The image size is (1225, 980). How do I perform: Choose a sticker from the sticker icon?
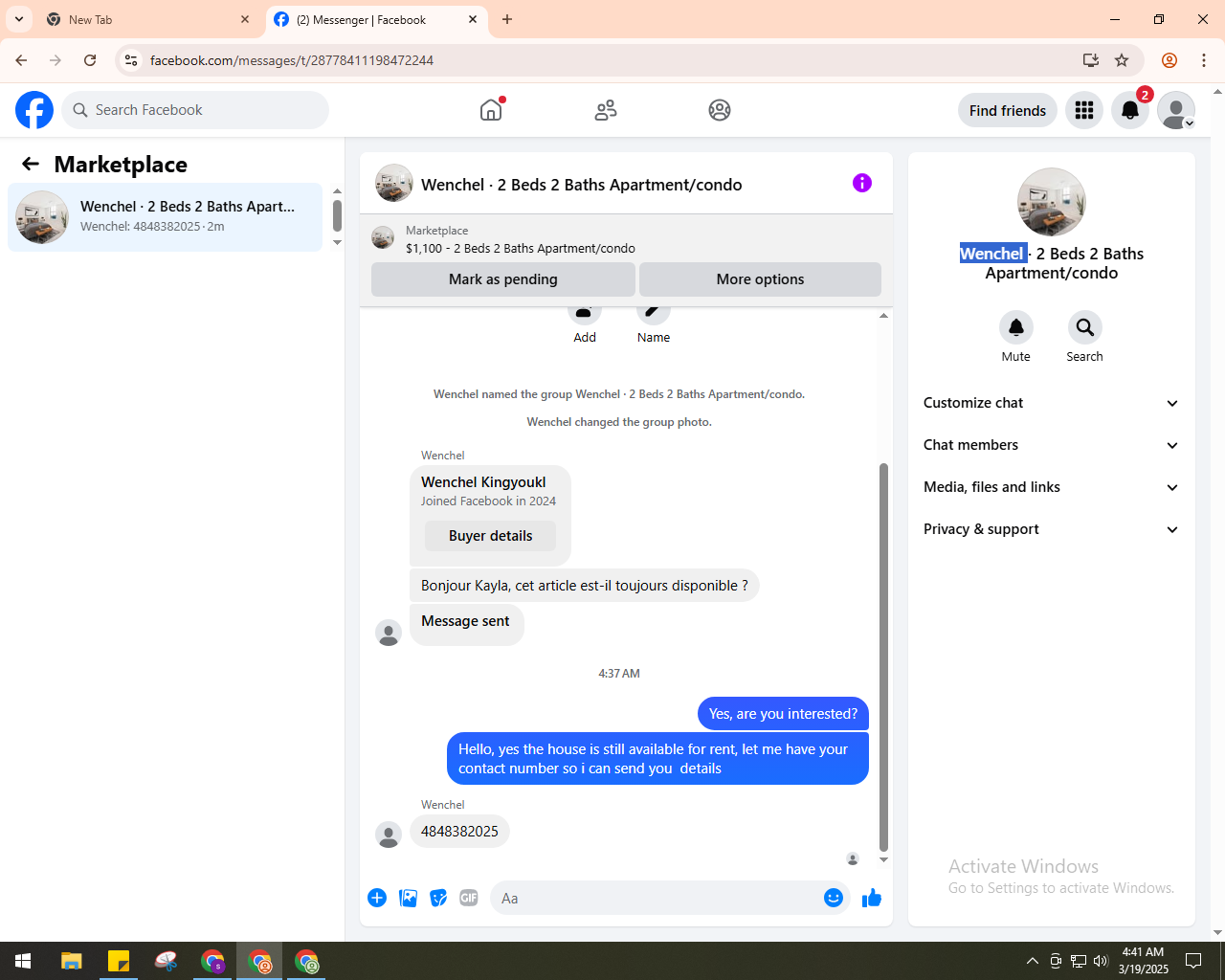pyautogui.click(x=438, y=898)
